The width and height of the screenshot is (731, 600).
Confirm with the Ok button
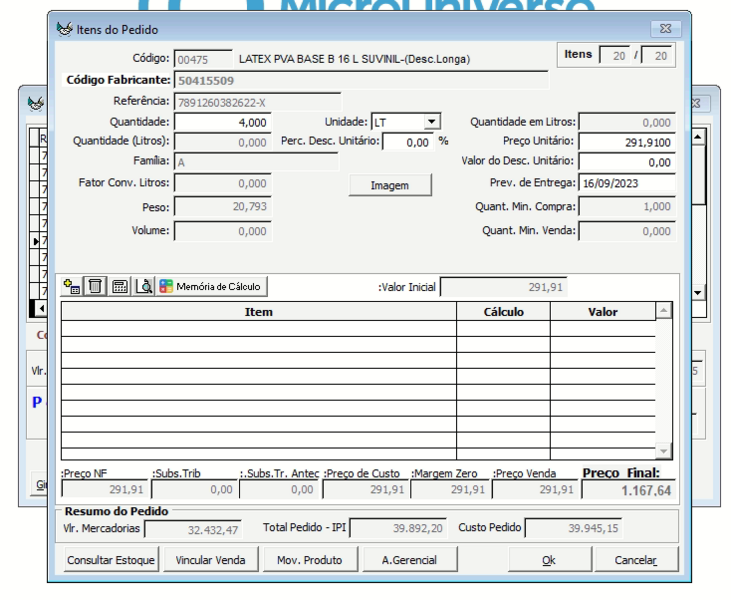pos(549,560)
